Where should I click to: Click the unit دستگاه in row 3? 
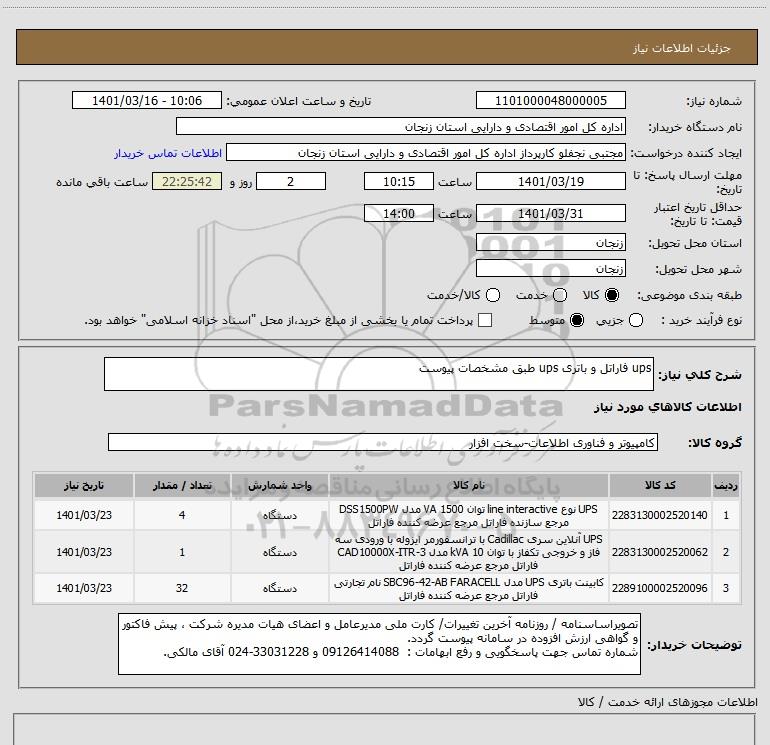tap(279, 588)
